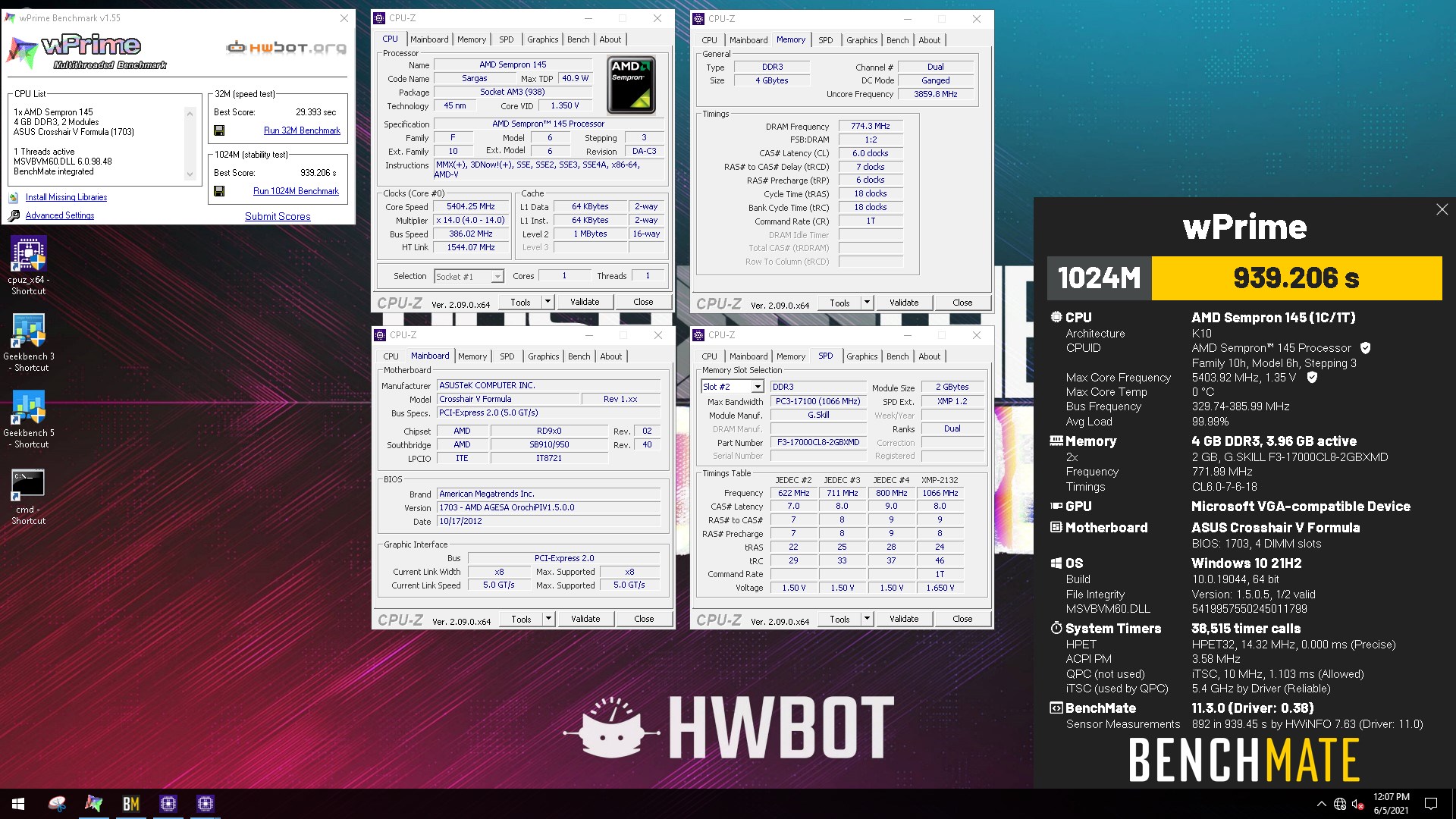
Task: Open Tools dropdown arrow in SPD tab window
Action: (x=867, y=619)
